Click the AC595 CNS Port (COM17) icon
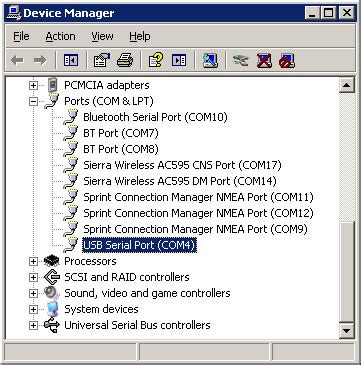This screenshot has width=361, height=365. point(71,165)
